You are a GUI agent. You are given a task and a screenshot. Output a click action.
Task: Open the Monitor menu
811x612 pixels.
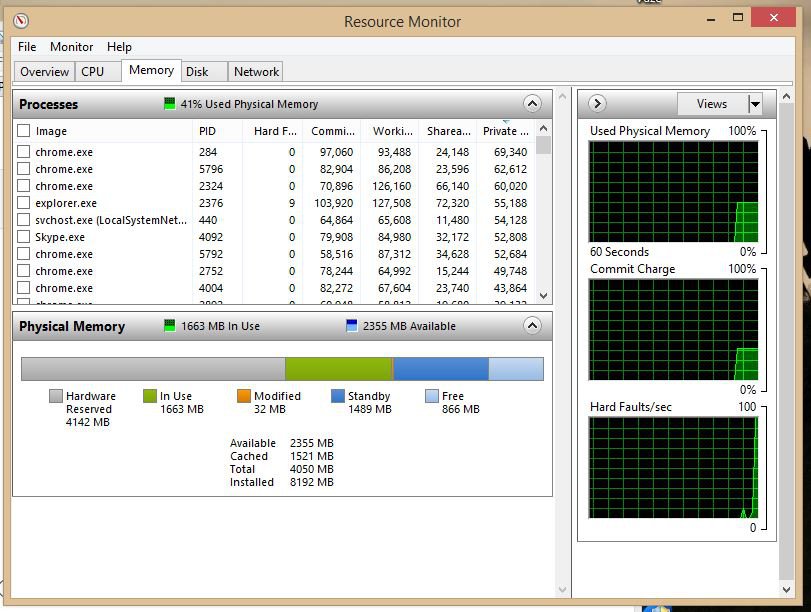[71, 47]
